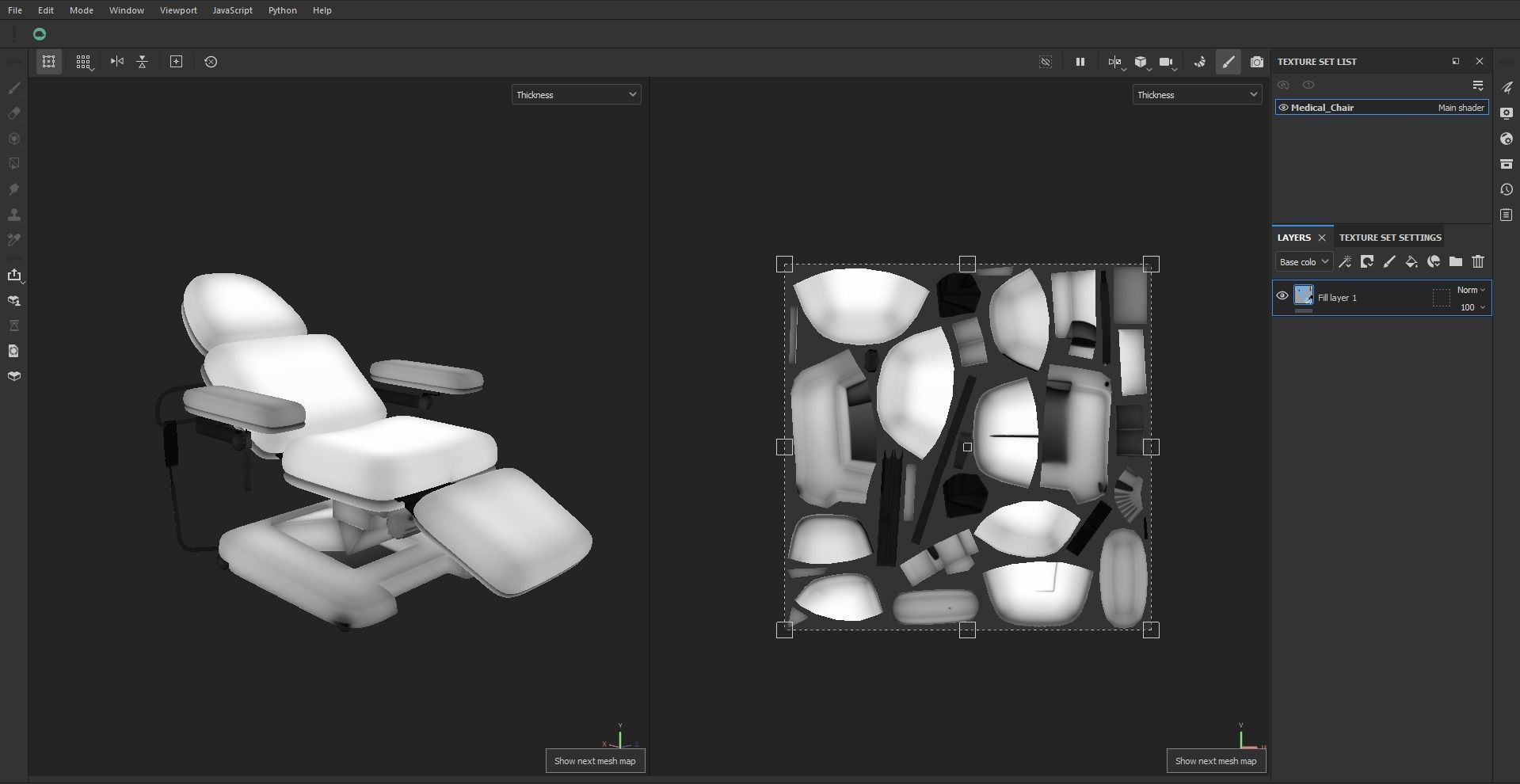Click the cube-with-stamp icon below export
The width and height of the screenshot is (1520, 784).
[x=14, y=301]
